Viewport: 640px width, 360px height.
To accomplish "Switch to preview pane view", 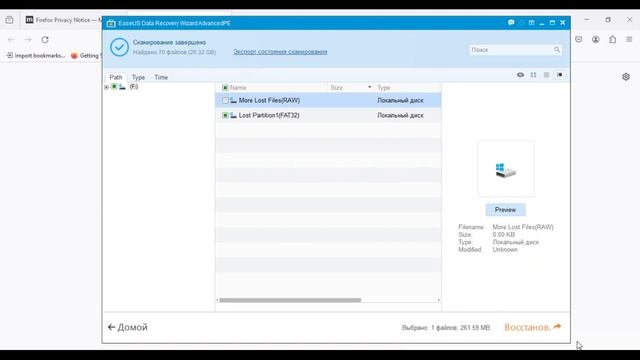I will (x=560, y=75).
